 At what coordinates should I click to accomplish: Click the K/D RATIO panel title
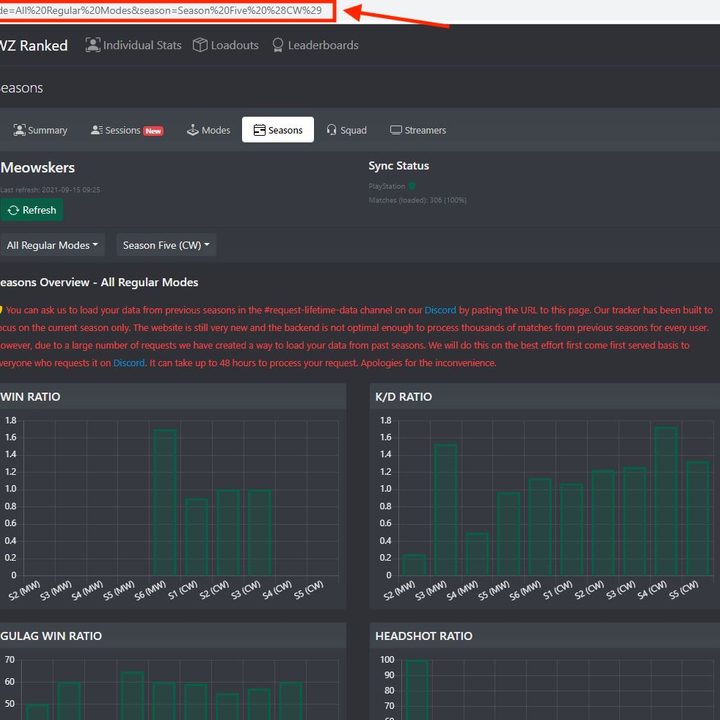[x=404, y=397]
